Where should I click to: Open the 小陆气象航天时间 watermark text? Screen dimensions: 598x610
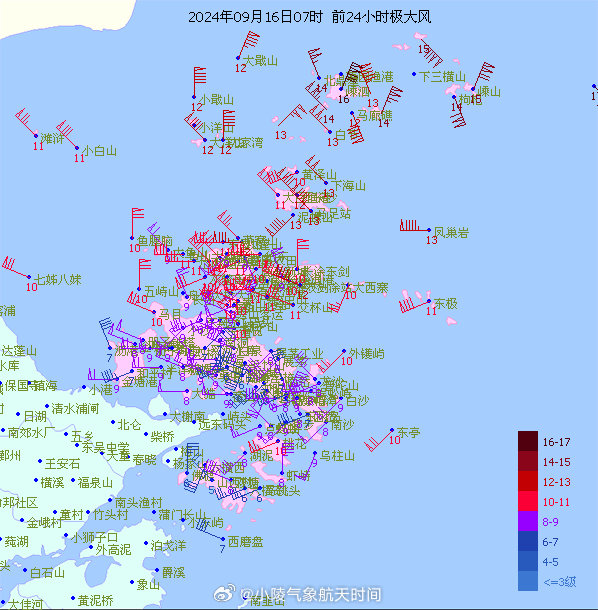311,594
